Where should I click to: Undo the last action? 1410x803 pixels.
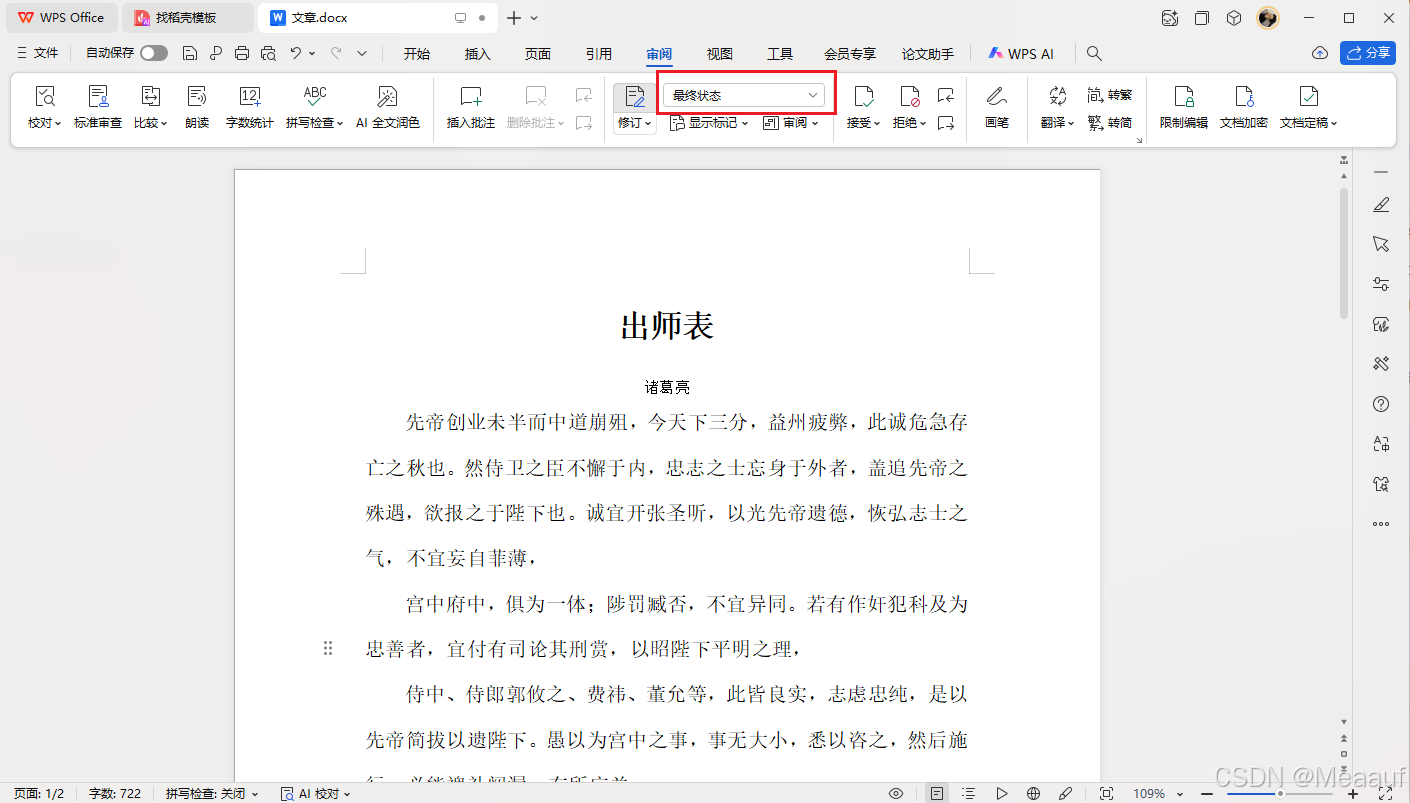(x=296, y=53)
